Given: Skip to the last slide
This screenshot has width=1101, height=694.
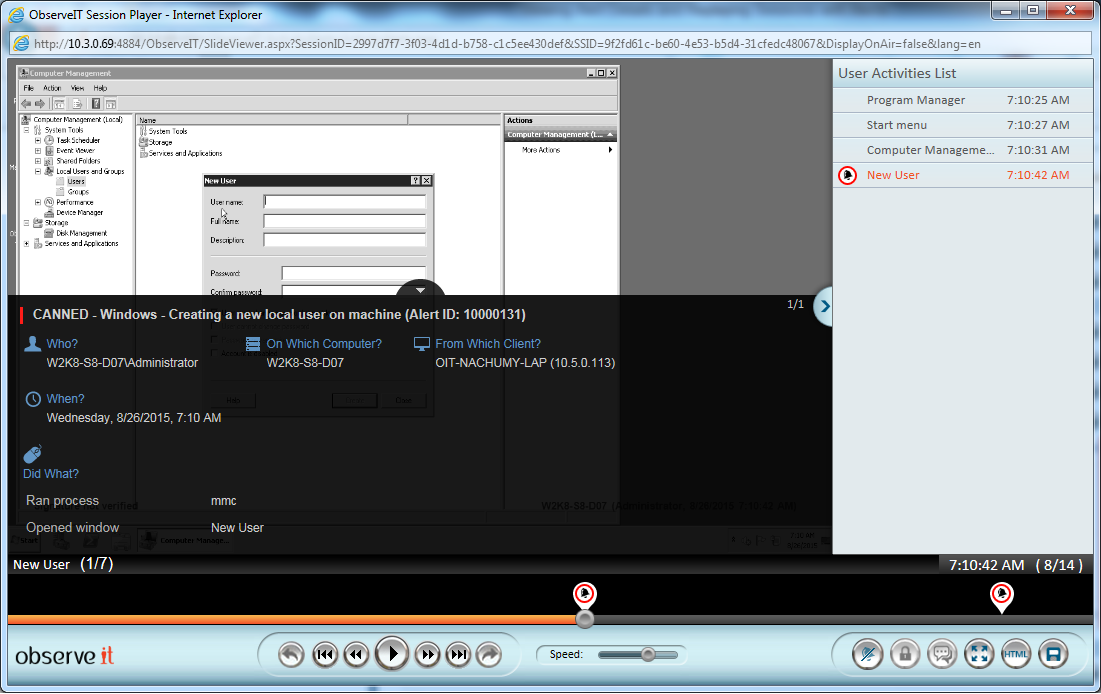Looking at the screenshot, I should (458, 655).
